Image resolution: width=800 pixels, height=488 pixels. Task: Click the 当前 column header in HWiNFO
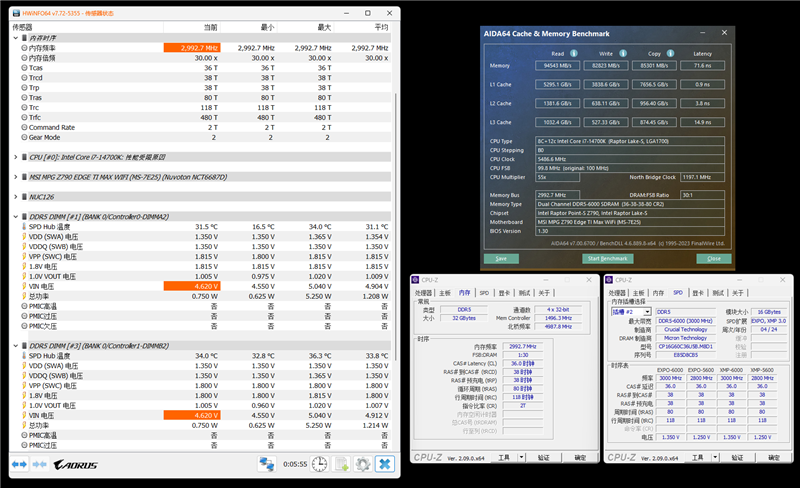192,27
